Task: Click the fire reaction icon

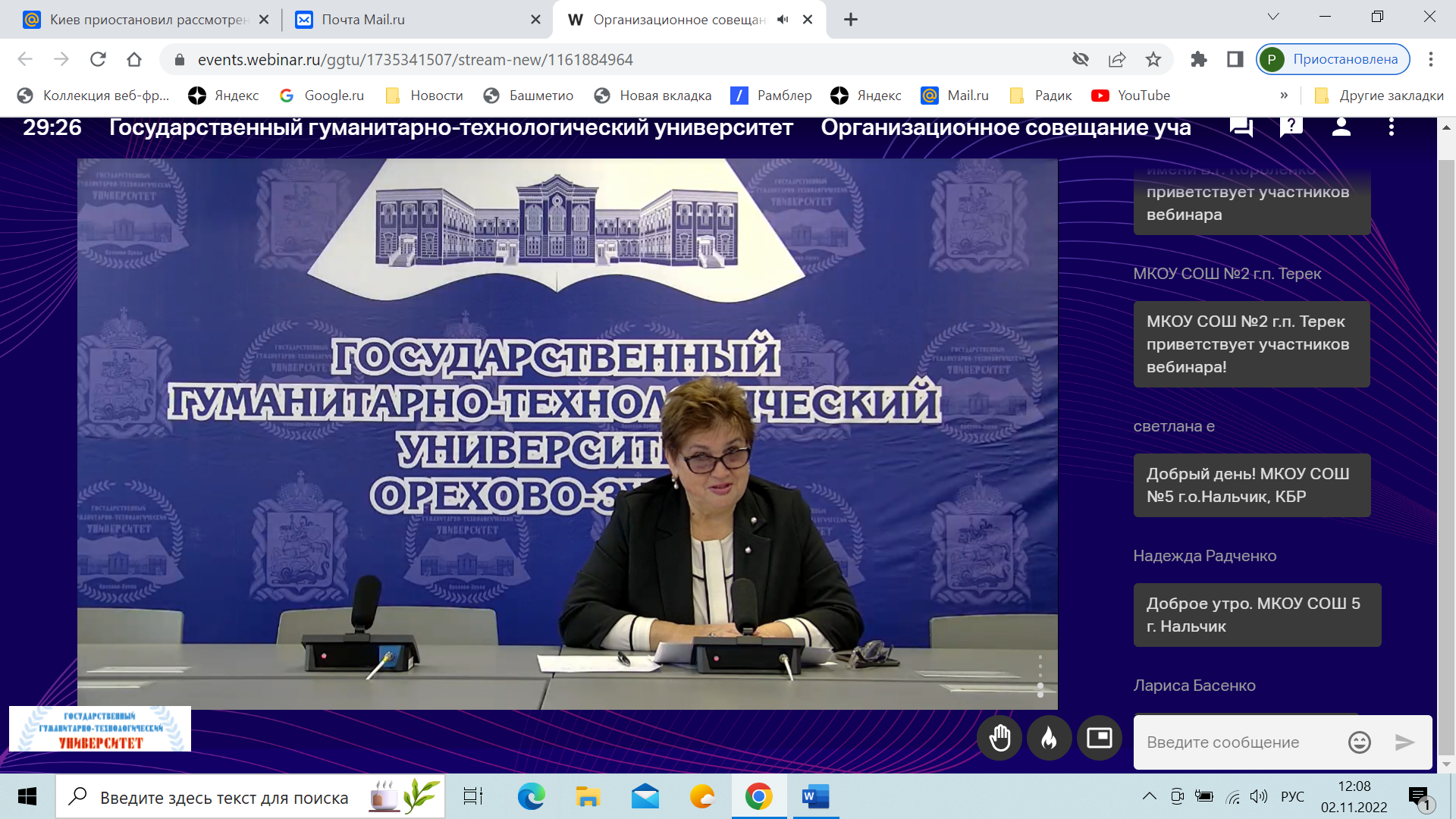Action: tap(1049, 738)
